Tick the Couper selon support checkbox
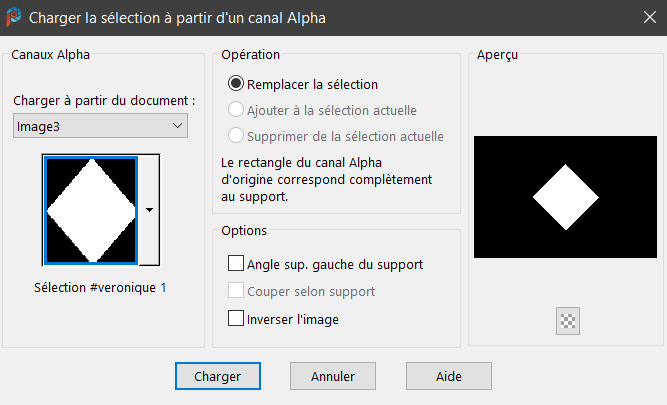The height and width of the screenshot is (405, 667). [236, 292]
